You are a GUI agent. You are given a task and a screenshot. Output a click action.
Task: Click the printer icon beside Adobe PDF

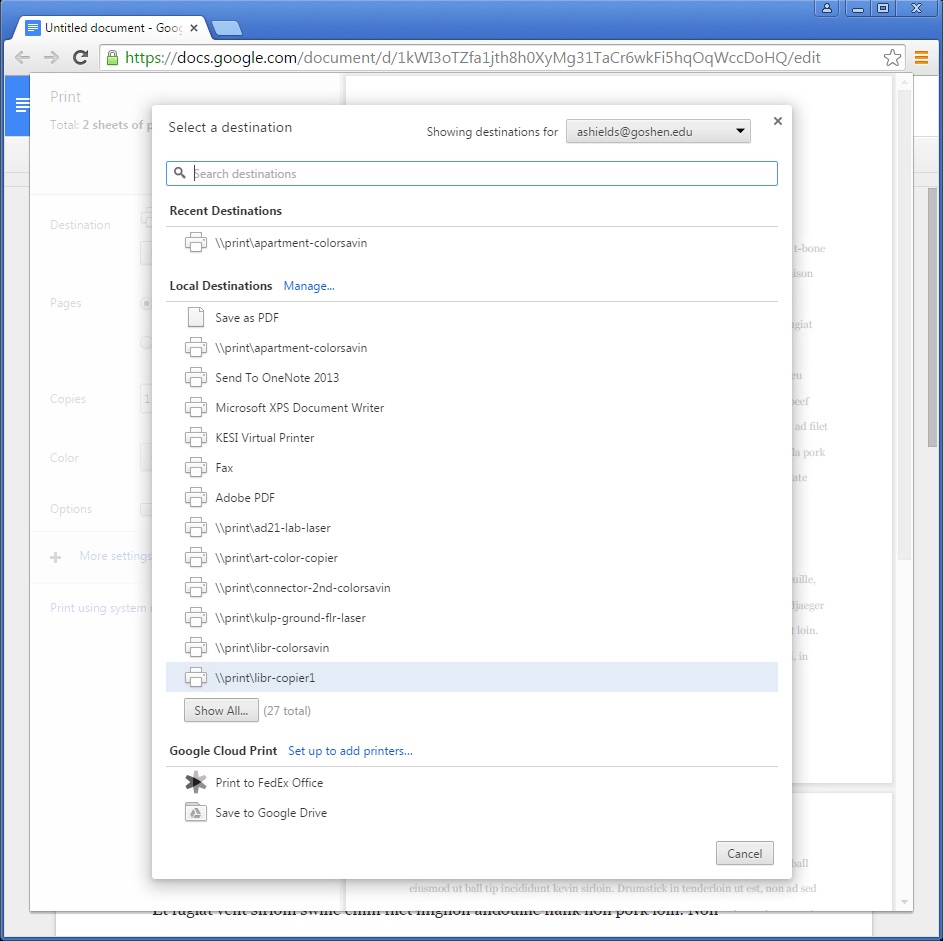pyautogui.click(x=196, y=498)
